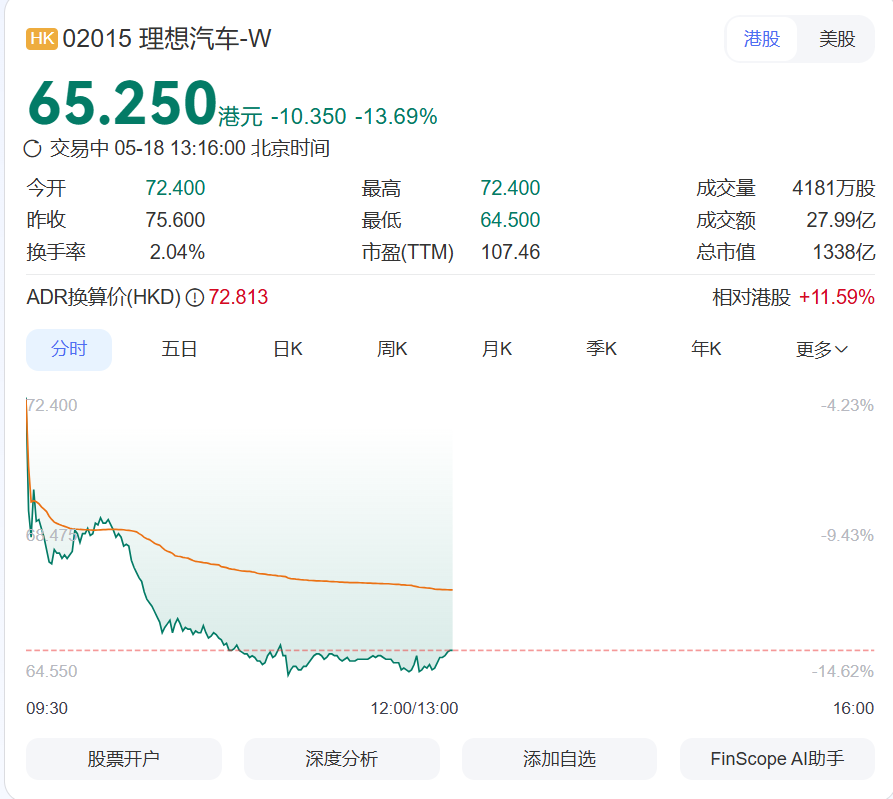Click the 最低 value 64.500
Screen dimensions: 893x799
click(510, 220)
